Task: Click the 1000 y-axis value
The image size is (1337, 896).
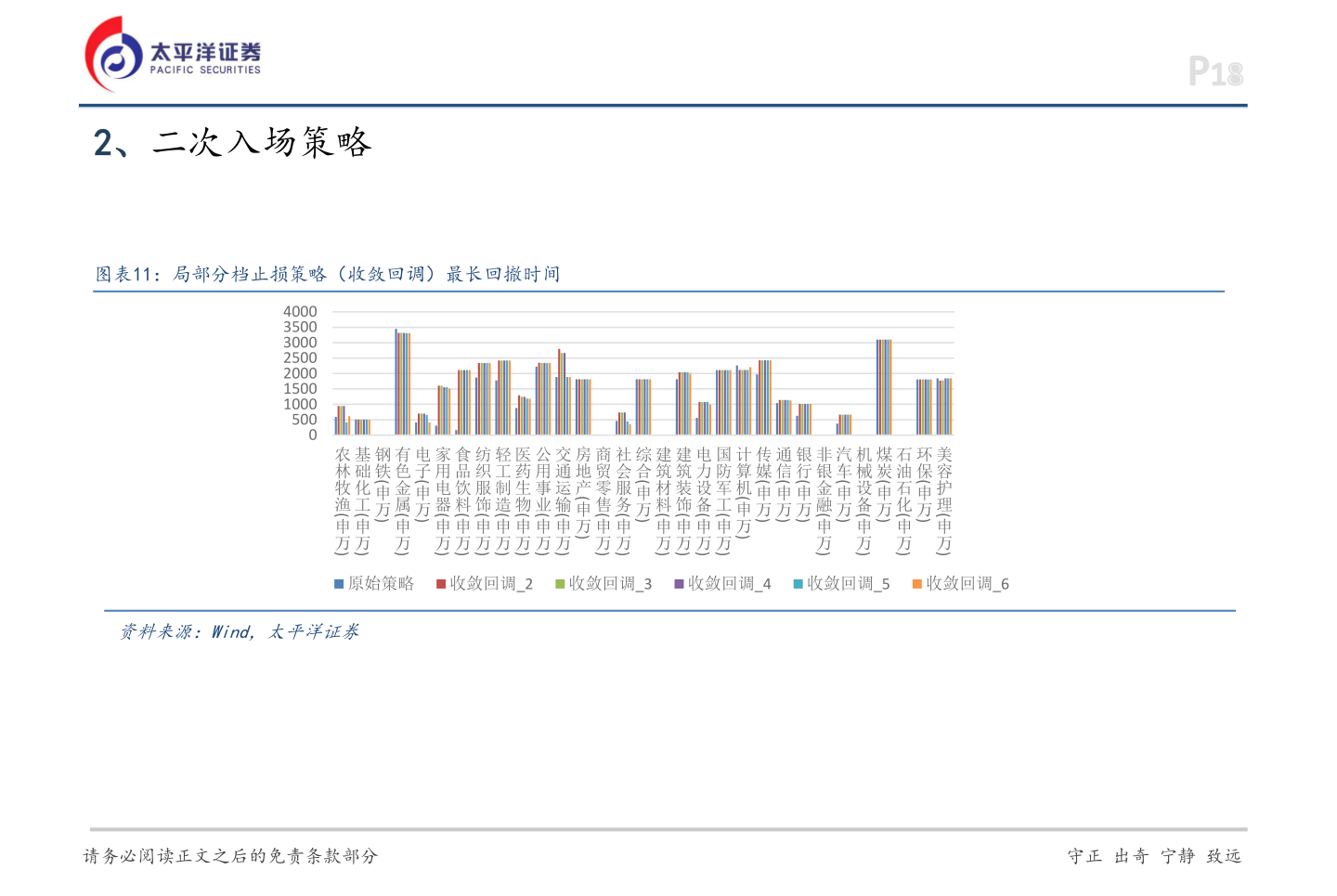Action: point(300,404)
